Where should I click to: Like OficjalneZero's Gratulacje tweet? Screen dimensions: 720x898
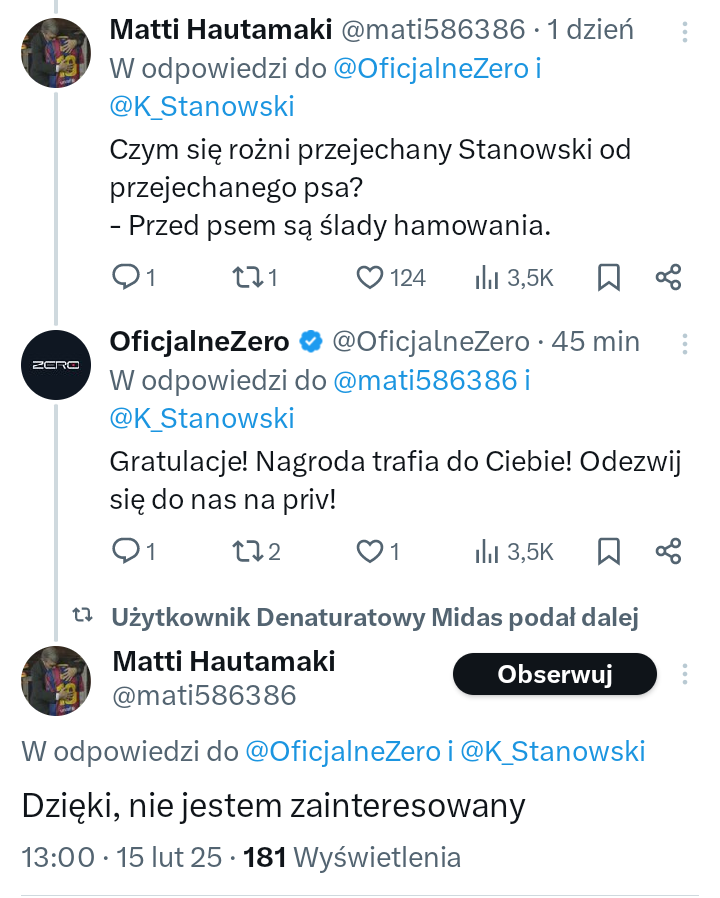[x=371, y=550]
